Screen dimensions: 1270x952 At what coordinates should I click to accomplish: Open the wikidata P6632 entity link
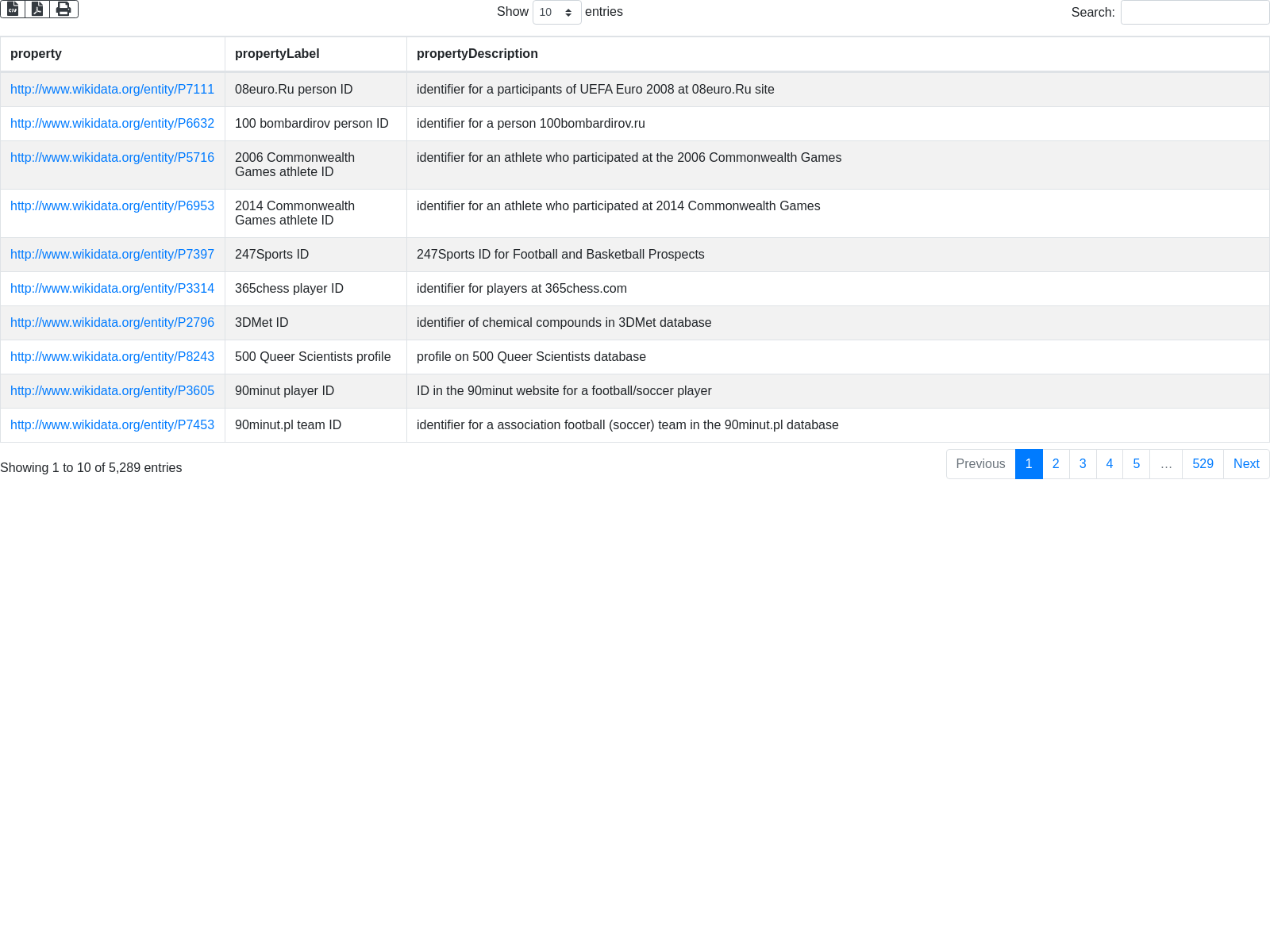click(x=112, y=124)
